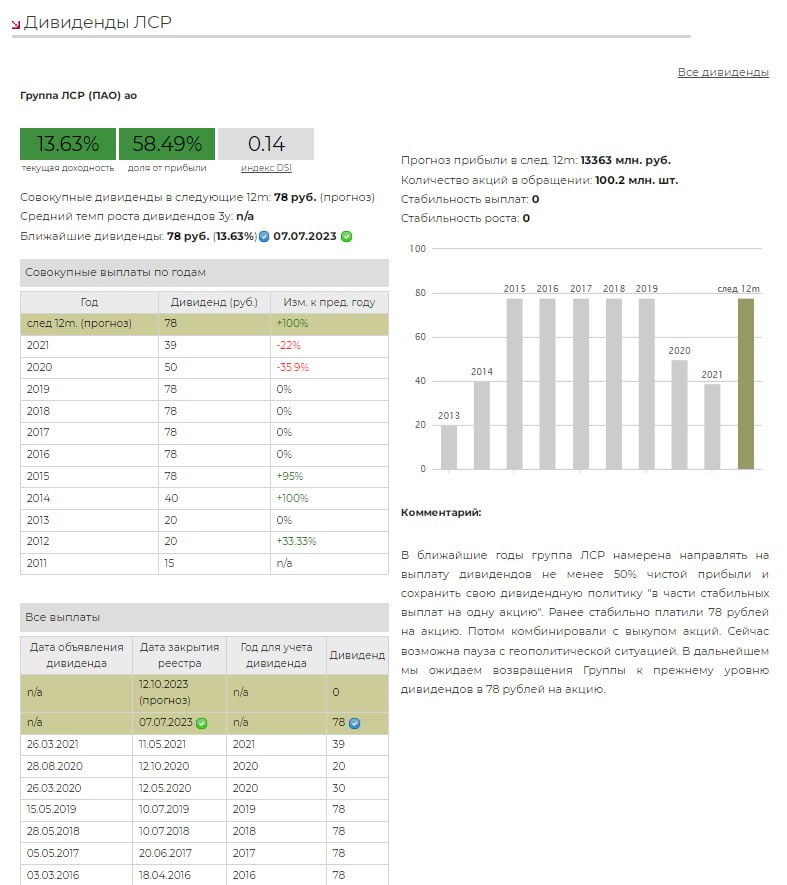Click the 2021 bar in the chart
The height and width of the screenshot is (885, 787).
pos(712,426)
